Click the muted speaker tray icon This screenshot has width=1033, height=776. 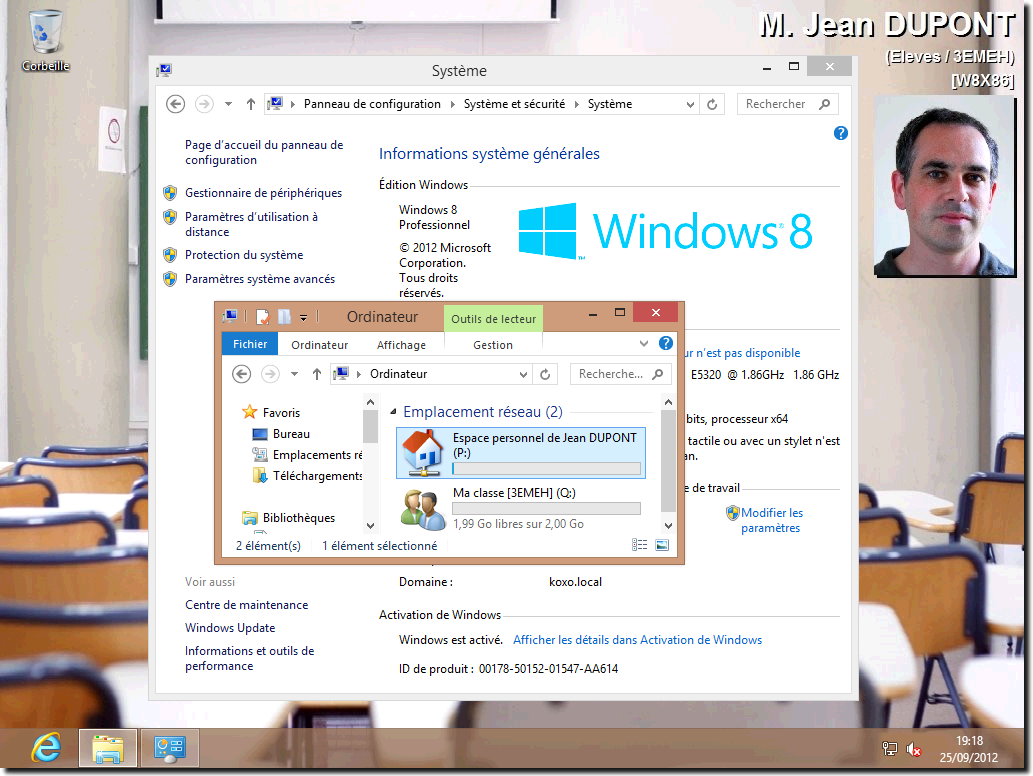click(913, 749)
